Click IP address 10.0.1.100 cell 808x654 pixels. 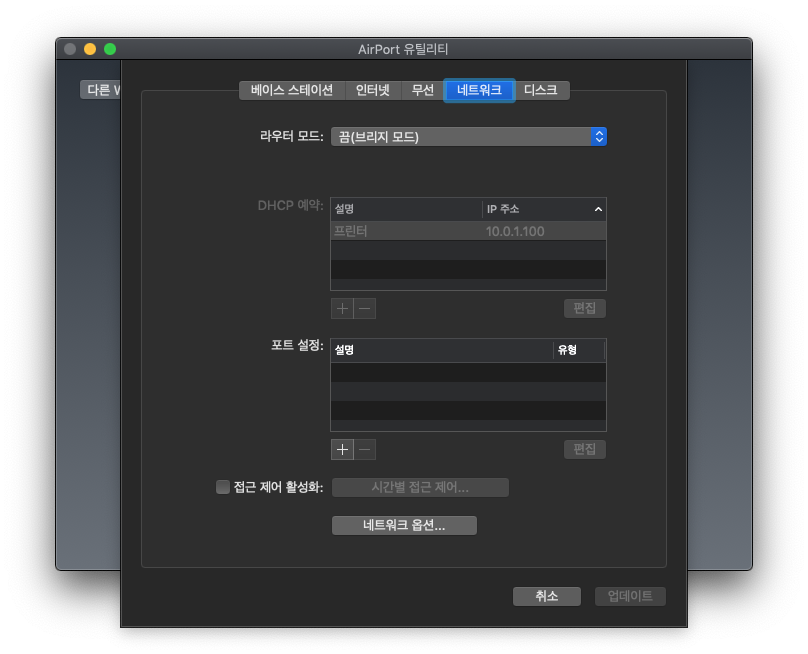coord(515,231)
